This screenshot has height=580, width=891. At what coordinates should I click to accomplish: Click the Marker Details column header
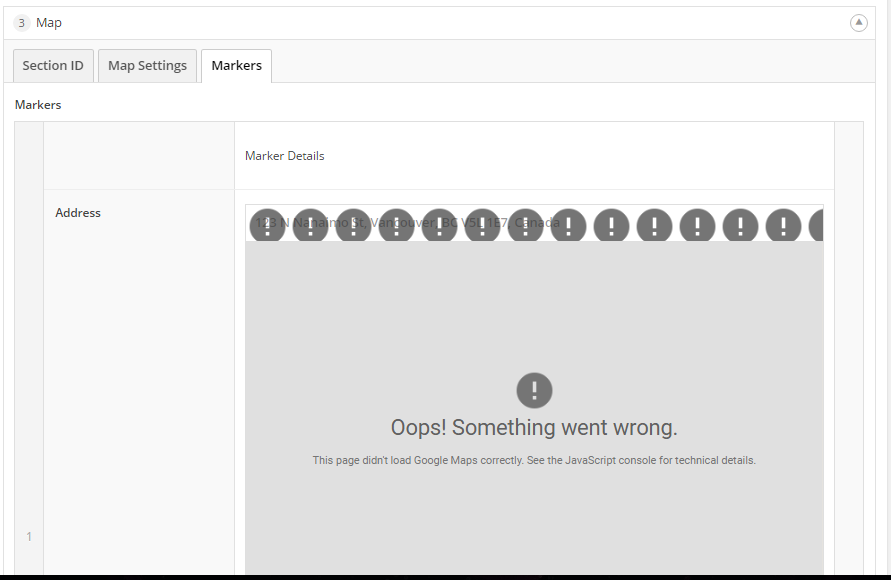(x=285, y=156)
